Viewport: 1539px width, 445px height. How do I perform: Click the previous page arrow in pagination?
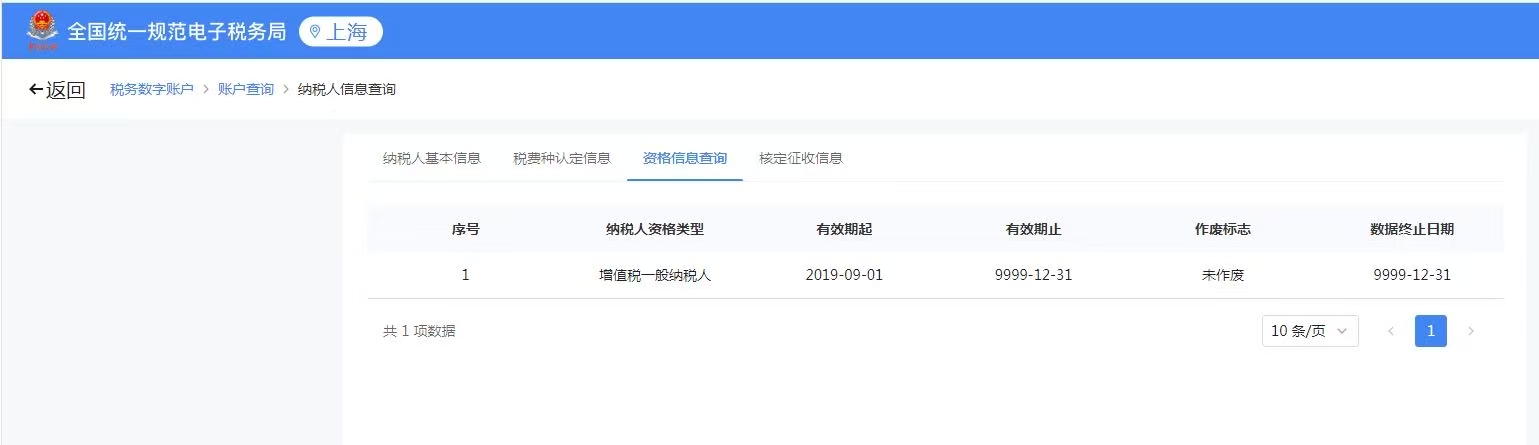tap(1390, 331)
